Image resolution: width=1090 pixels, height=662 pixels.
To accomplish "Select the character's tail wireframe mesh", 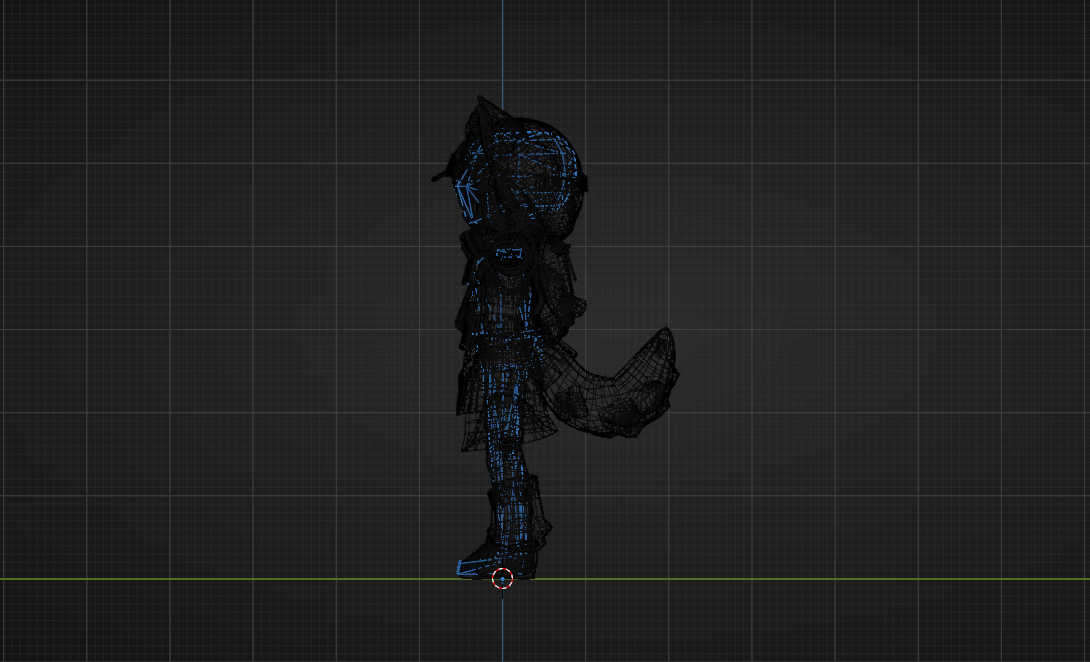I will click(x=612, y=386).
